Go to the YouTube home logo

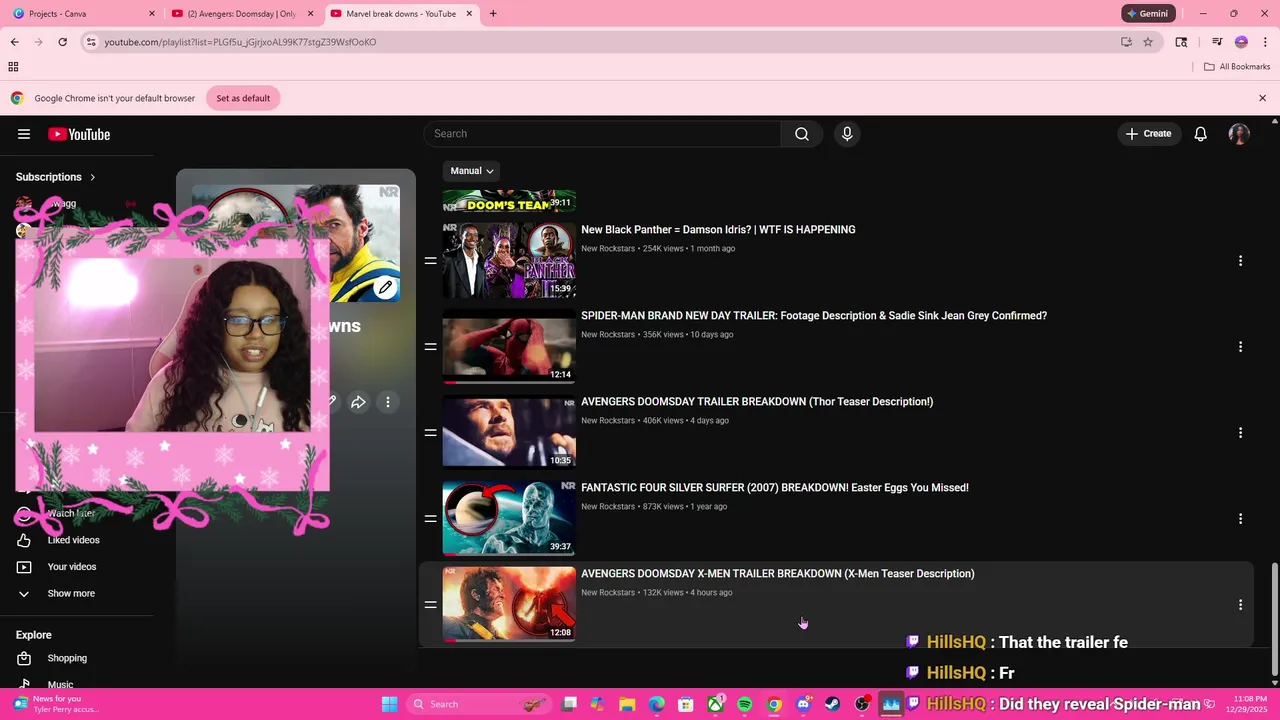pyautogui.click(x=79, y=134)
